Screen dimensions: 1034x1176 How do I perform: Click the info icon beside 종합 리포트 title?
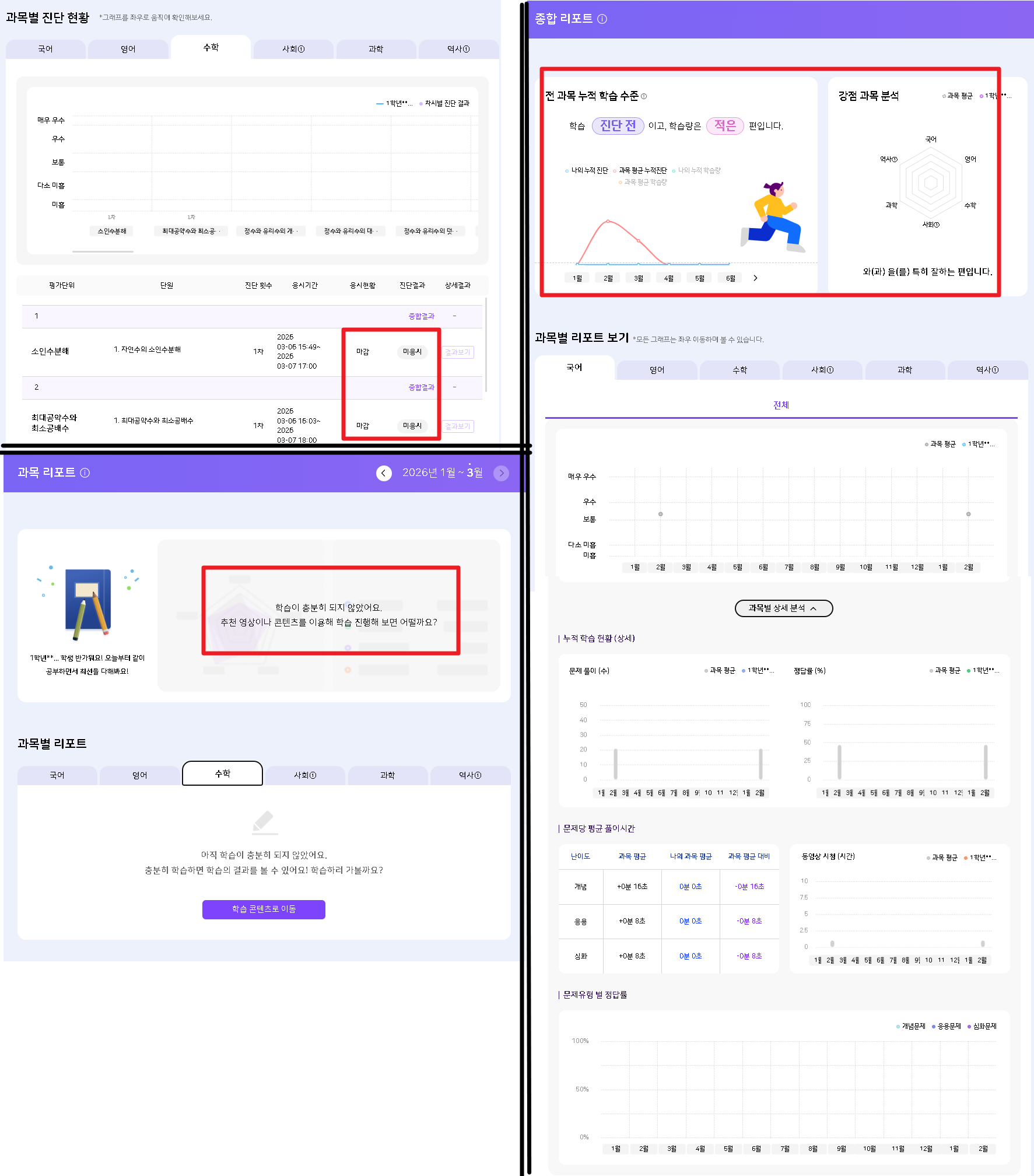(602, 19)
